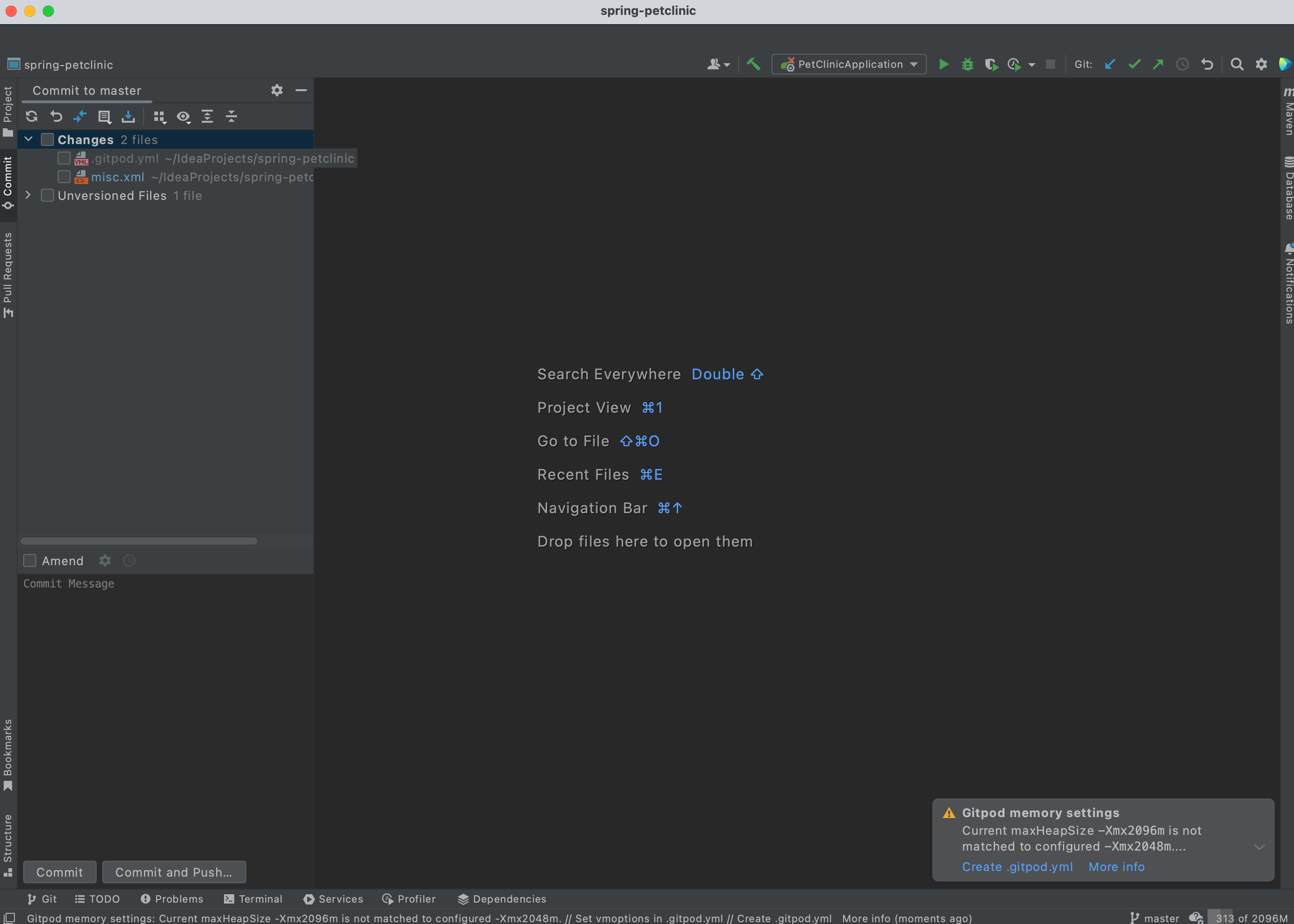Open PetClinicApplication run configuration dropdown

point(913,63)
